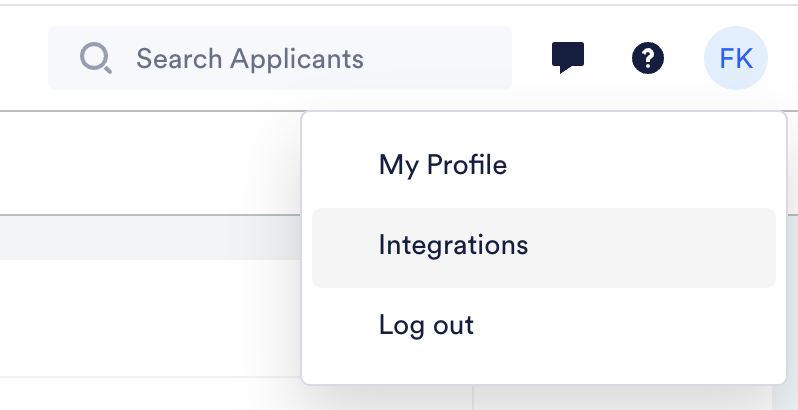Screen dimensions: 798x410
Task: Focus the Search Applicants field
Action: pyautogui.click(x=280, y=58)
